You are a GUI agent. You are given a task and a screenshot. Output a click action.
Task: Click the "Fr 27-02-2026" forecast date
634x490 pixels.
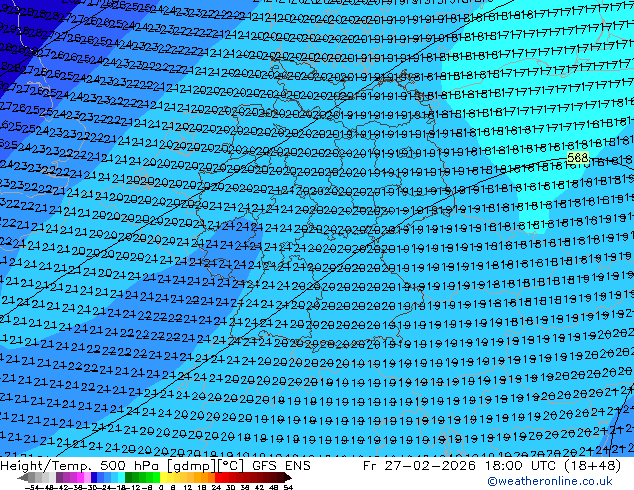(x=419, y=466)
